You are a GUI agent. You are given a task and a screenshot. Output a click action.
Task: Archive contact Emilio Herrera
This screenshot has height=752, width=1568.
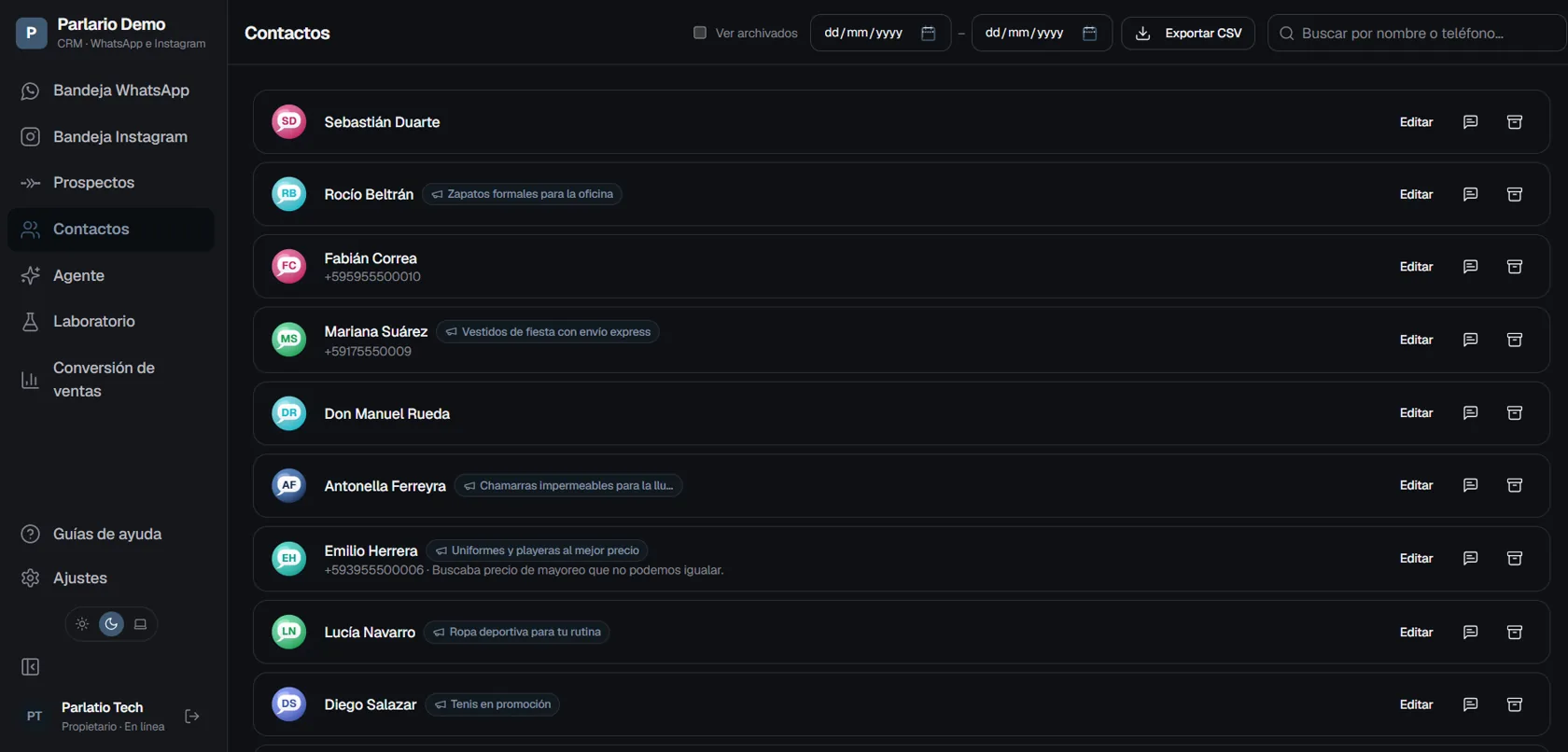click(1515, 558)
